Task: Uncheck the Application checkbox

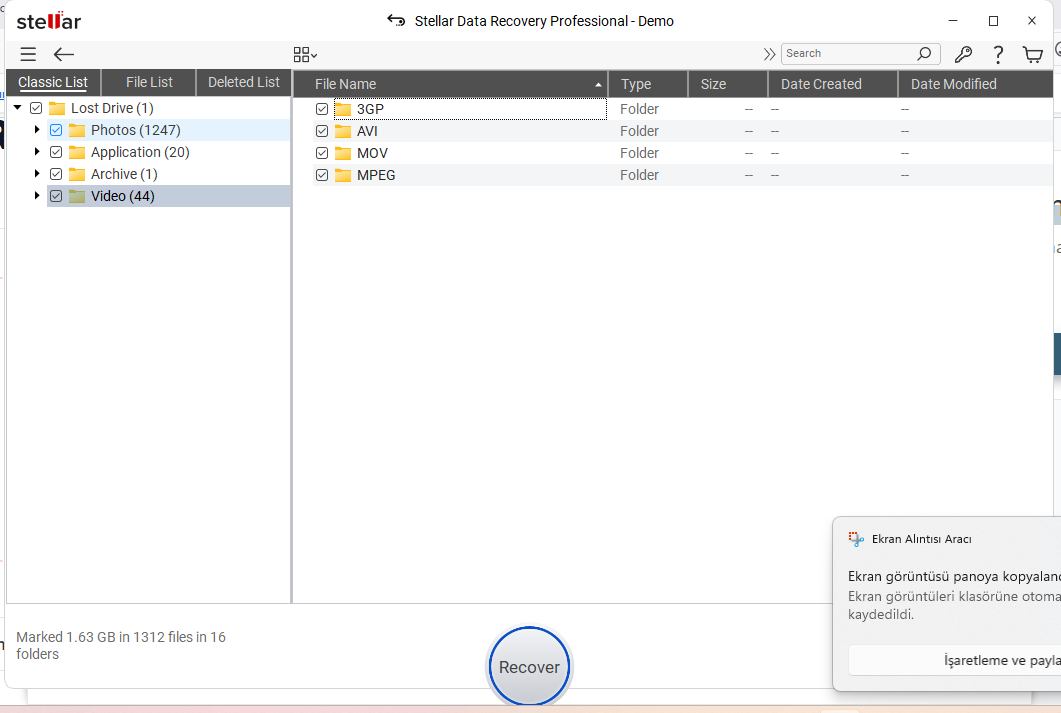Action: pos(56,152)
